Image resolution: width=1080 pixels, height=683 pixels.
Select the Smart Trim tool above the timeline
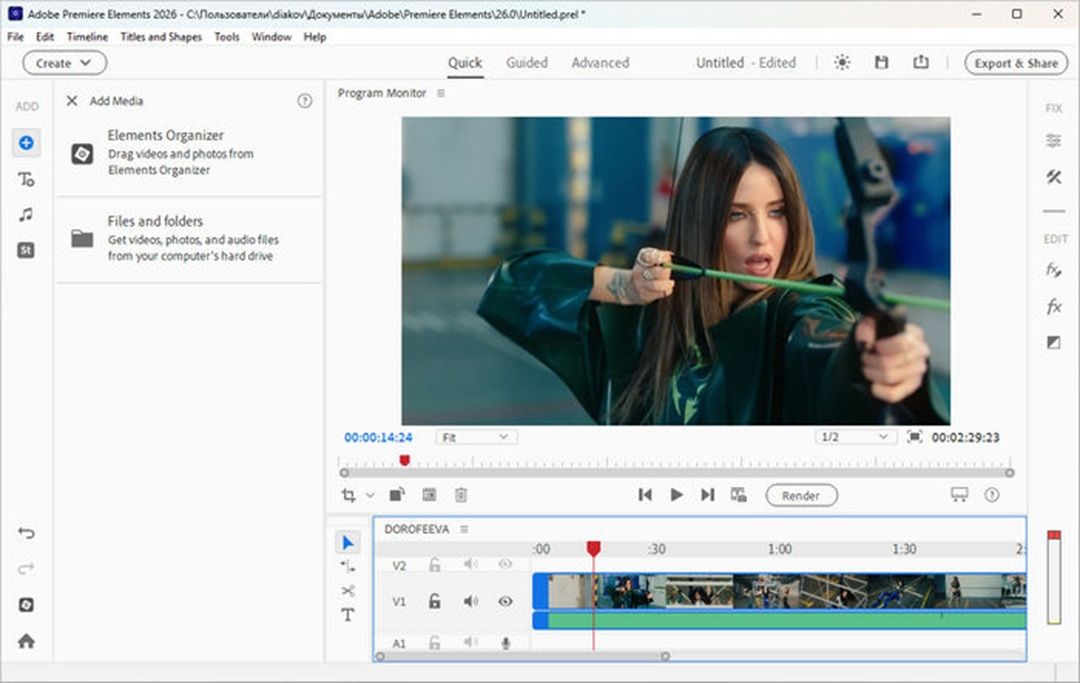pyautogui.click(x=429, y=494)
